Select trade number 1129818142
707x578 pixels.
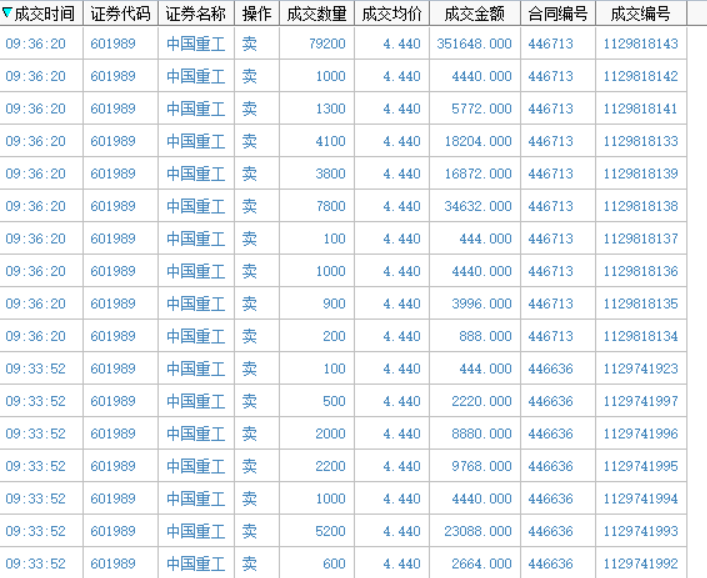[x=641, y=76]
